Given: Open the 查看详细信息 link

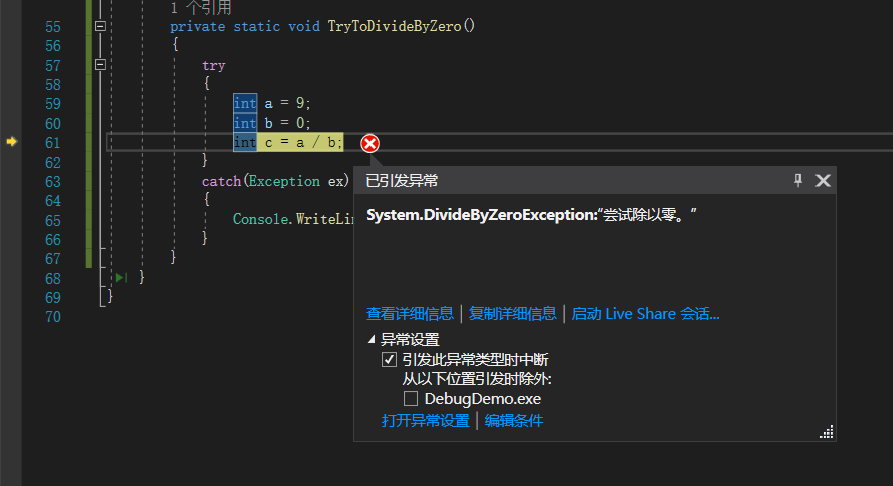Looking at the screenshot, I should pyautogui.click(x=410, y=314).
